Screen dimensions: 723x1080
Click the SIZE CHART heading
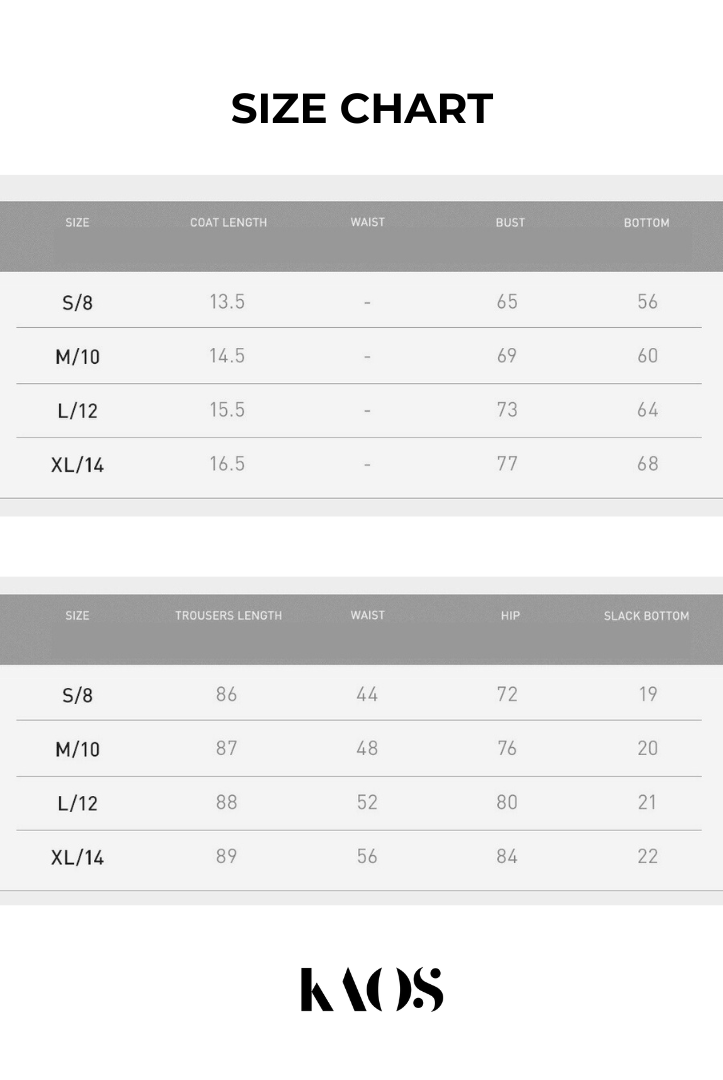coord(362,109)
